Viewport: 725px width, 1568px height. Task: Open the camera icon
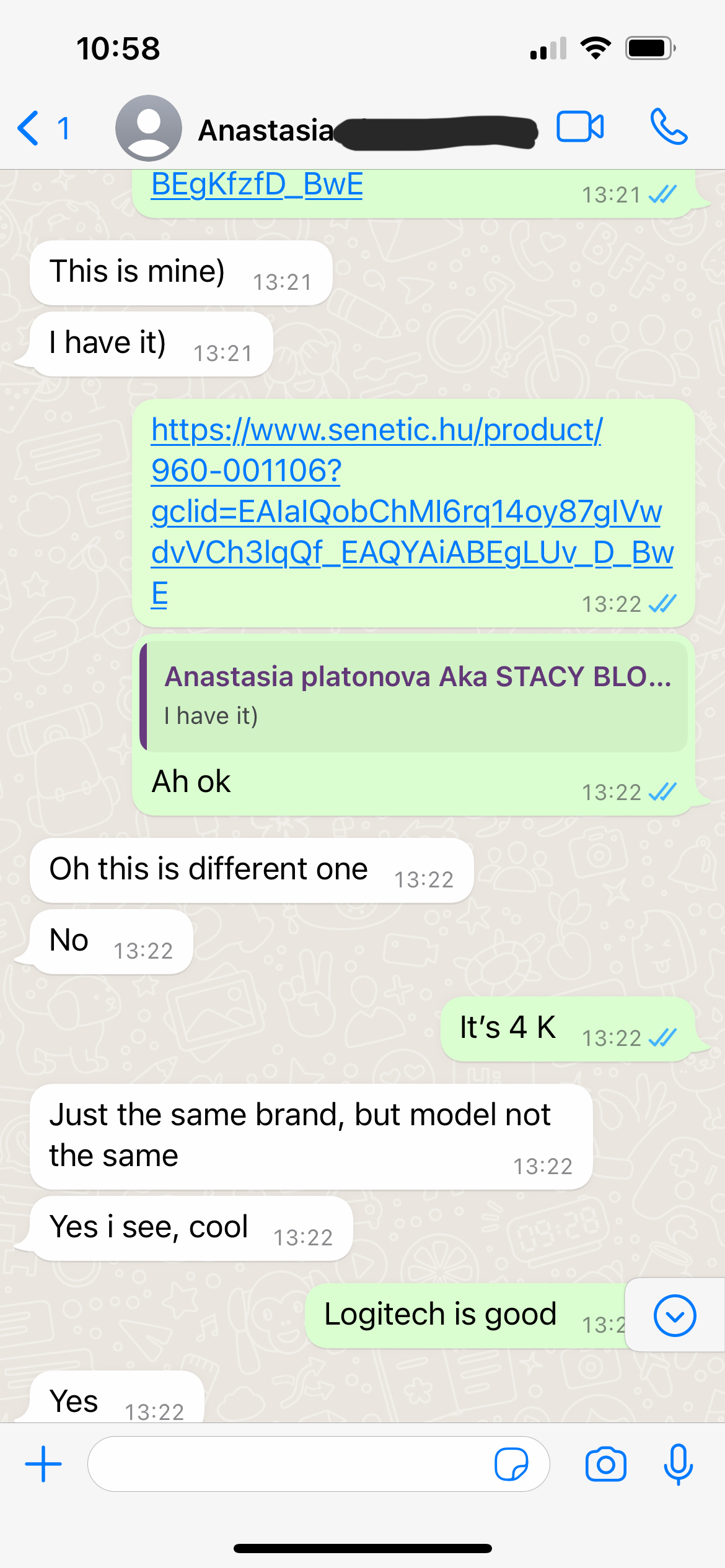605,1464
